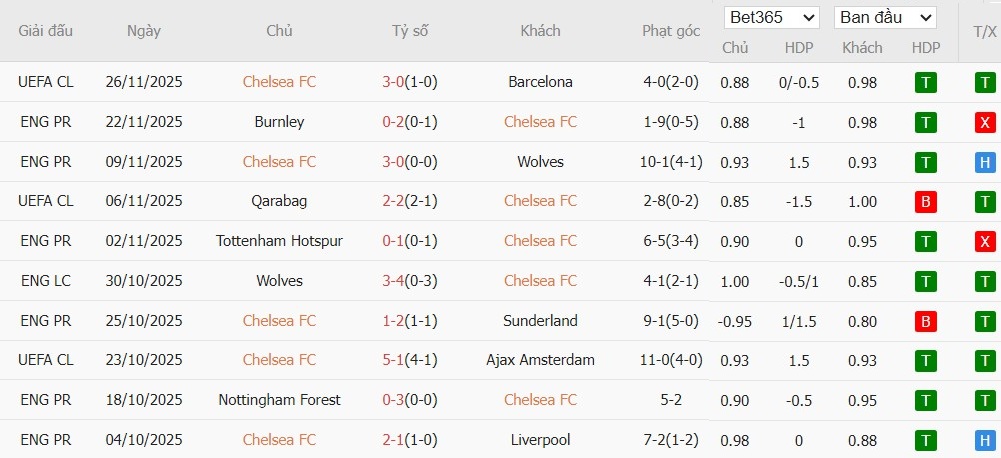This screenshot has width=1001, height=458.
Task: Click green T HDP badge in Ajax Amsterdam row
Action: 926,360
